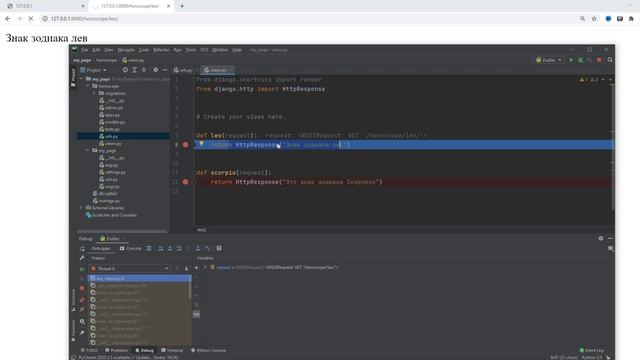Go back in browser history
The width and height of the screenshot is (640, 360).
[x=8, y=19]
